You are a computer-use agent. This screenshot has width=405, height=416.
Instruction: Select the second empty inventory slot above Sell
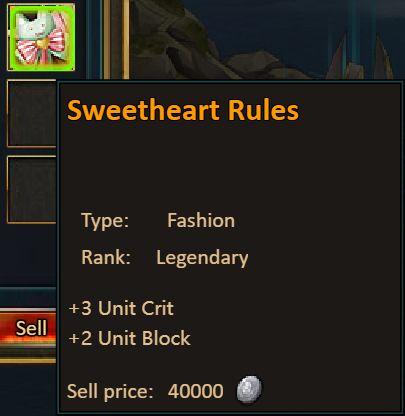[x=32, y=189]
